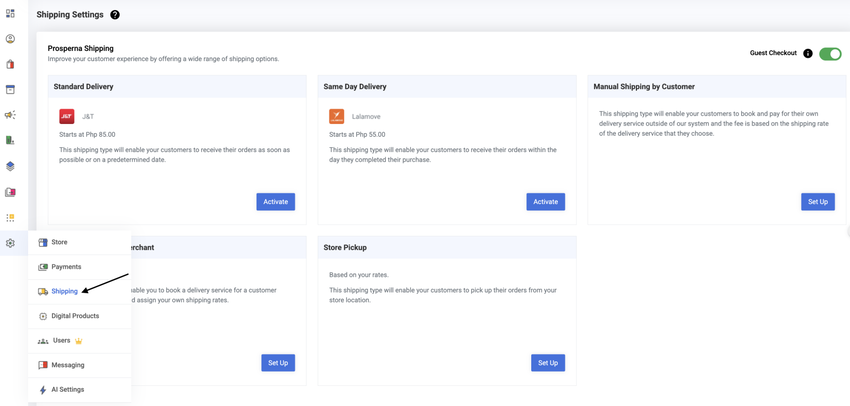Select Shipping in the settings menu
Screen dimensions: 850x406
pyautogui.click(x=64, y=291)
